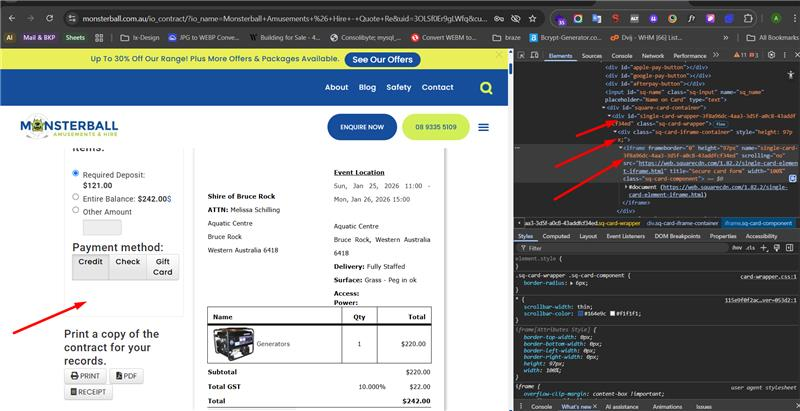Reload the page using the refresh icon
Screen dimensions: 800x411
click(x=48, y=18)
